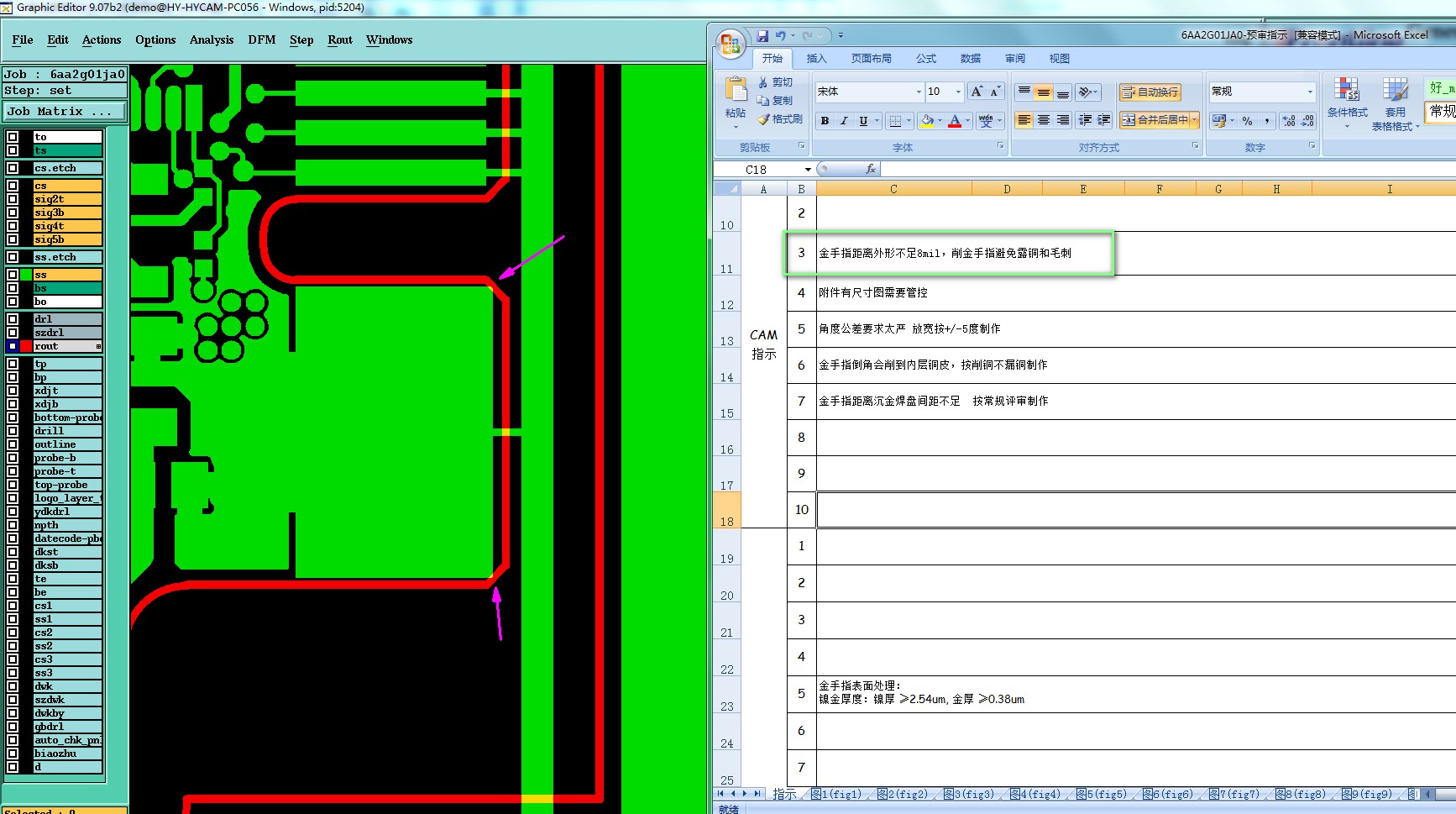Toggle visibility checkbox for layer cs.etch

click(x=13, y=168)
